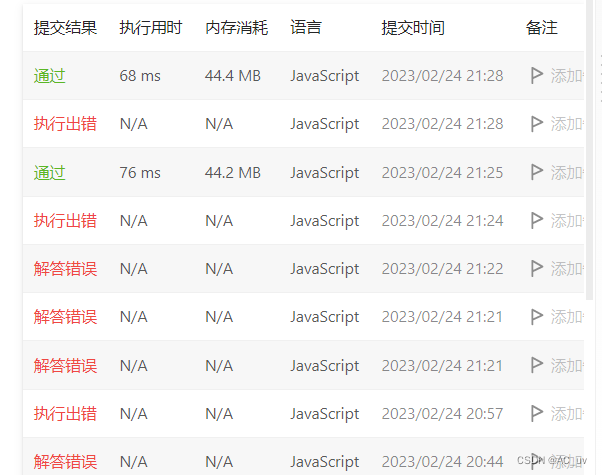
Task: Open the 解答错误 submission from 20:44
Action: pyautogui.click(x=65, y=462)
